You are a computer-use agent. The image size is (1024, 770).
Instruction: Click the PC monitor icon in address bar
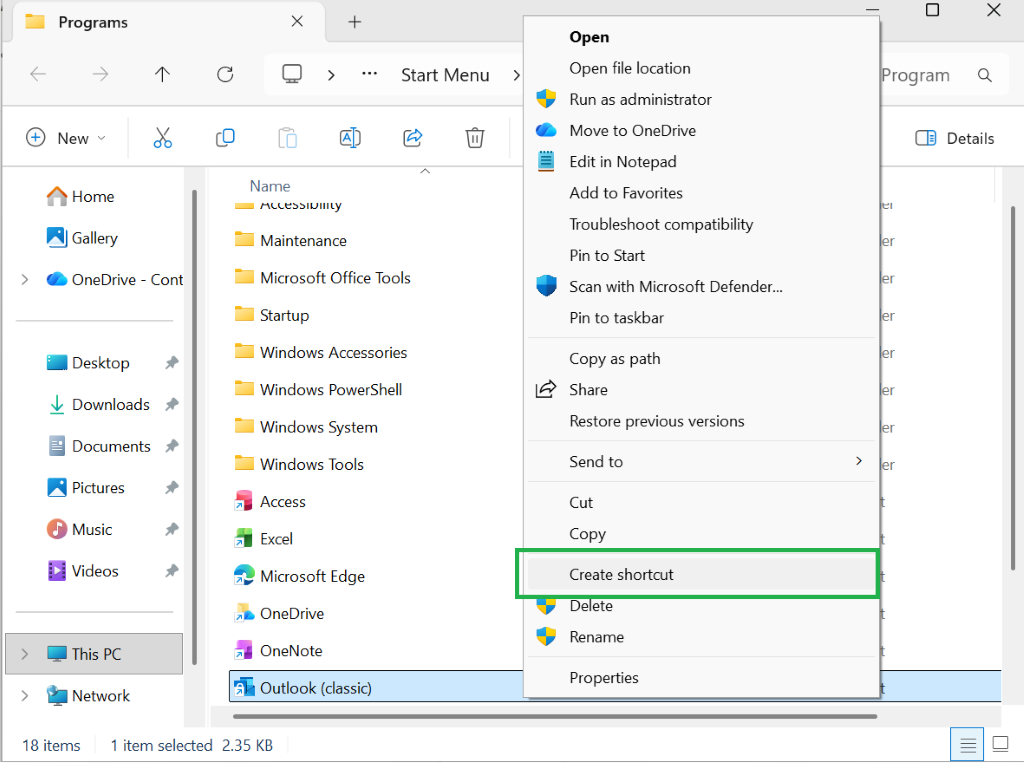pos(292,74)
